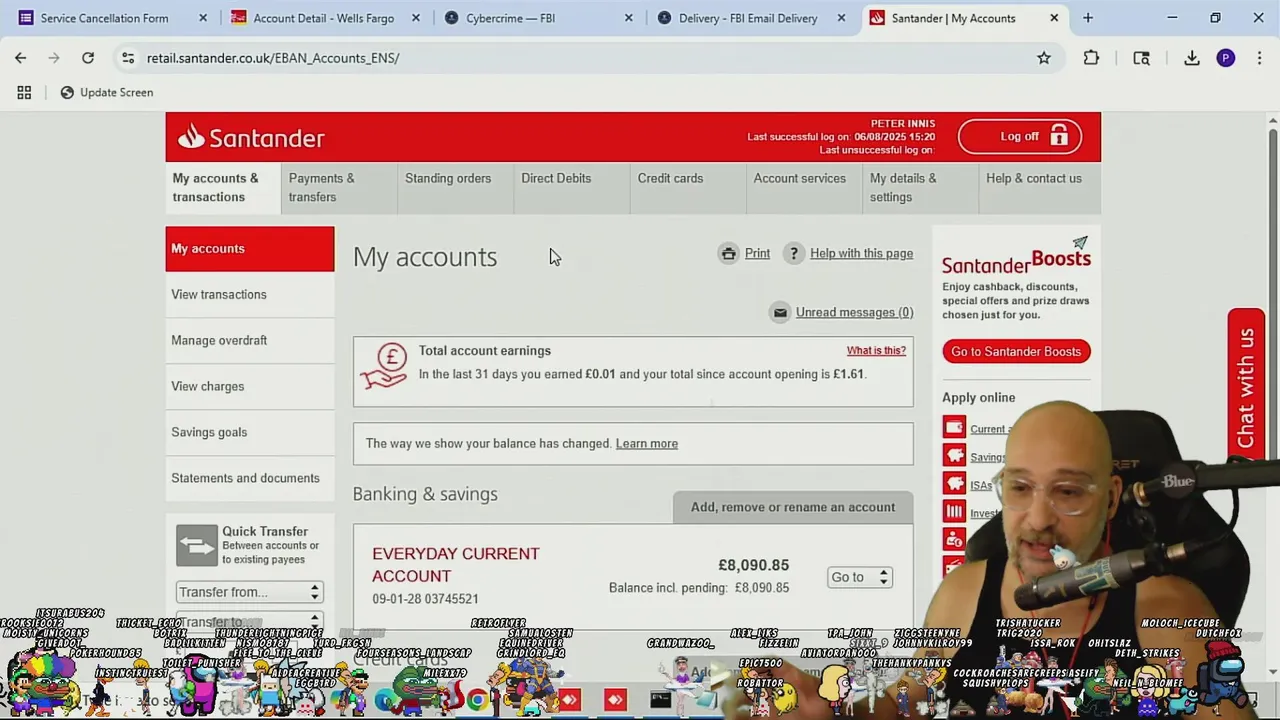Screen dimensions: 1280x720
Task: Click the Investments bar chart icon
Action: [954, 512]
